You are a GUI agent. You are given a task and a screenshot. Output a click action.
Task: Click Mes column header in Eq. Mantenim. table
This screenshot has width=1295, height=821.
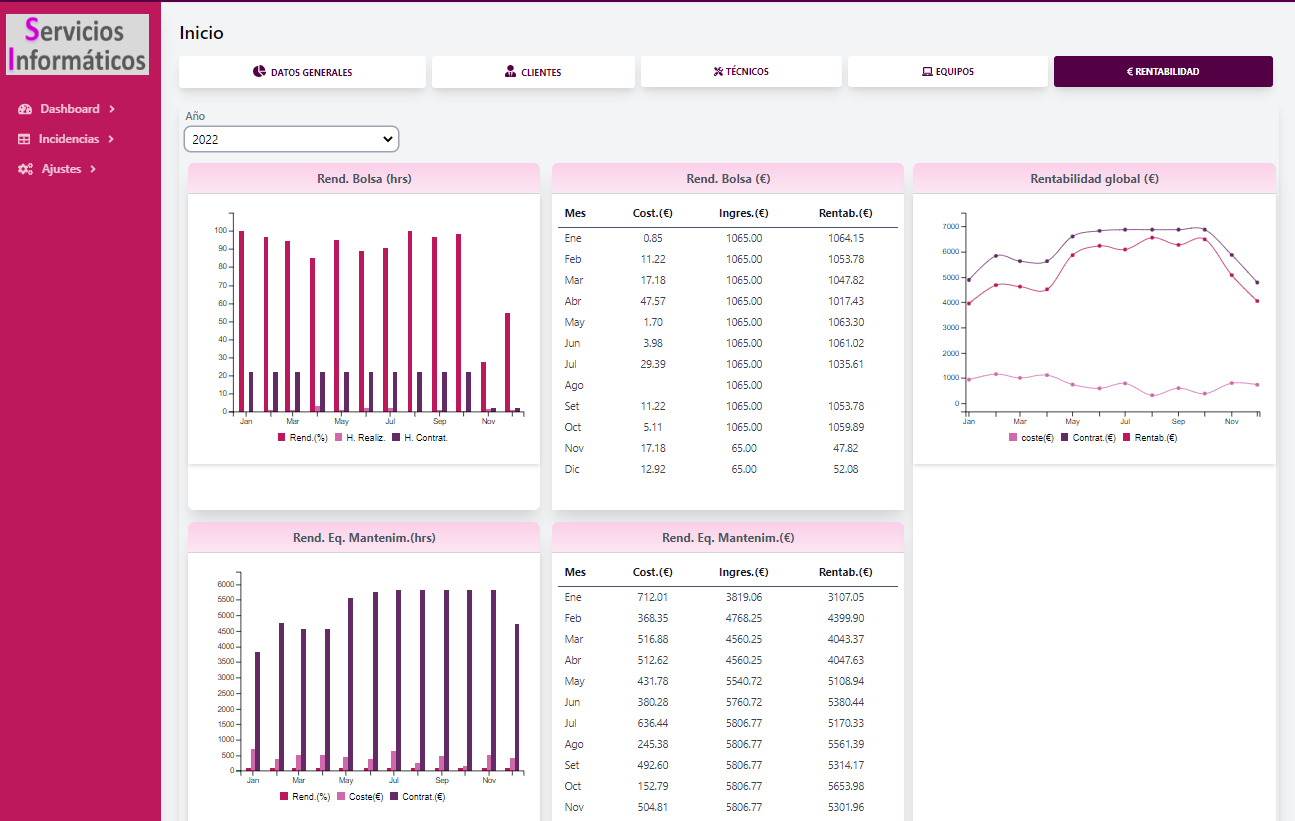click(x=575, y=572)
